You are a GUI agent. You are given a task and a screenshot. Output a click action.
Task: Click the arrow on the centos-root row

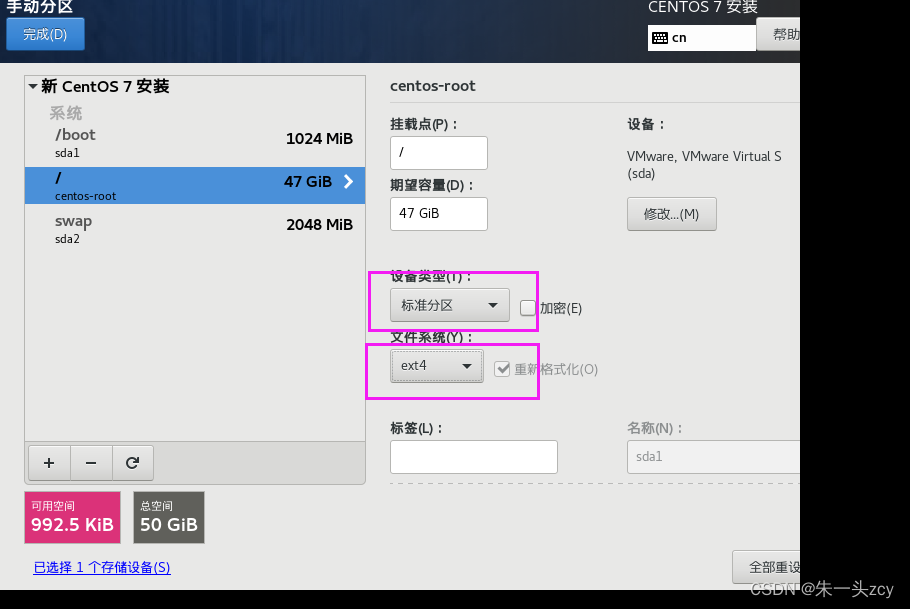(x=348, y=182)
